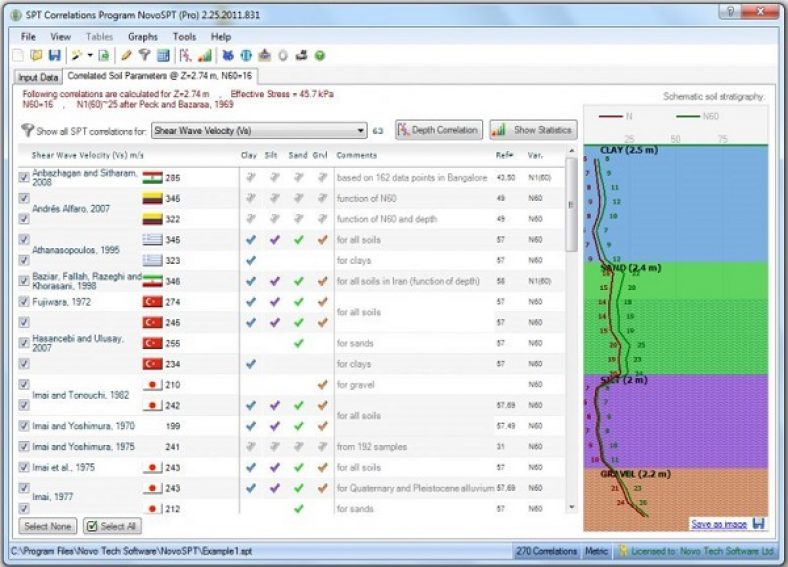788x567 pixels.
Task: Click the Greece flag beside value 323
Action: coord(152,260)
